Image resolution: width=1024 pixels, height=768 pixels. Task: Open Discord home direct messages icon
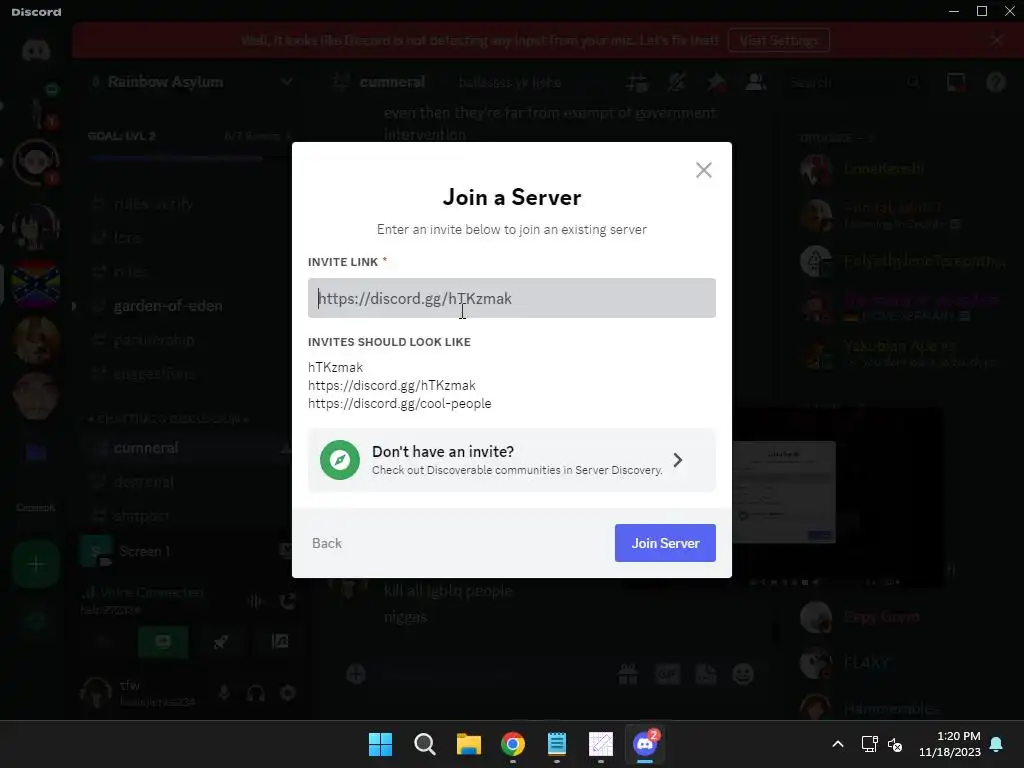[36, 50]
